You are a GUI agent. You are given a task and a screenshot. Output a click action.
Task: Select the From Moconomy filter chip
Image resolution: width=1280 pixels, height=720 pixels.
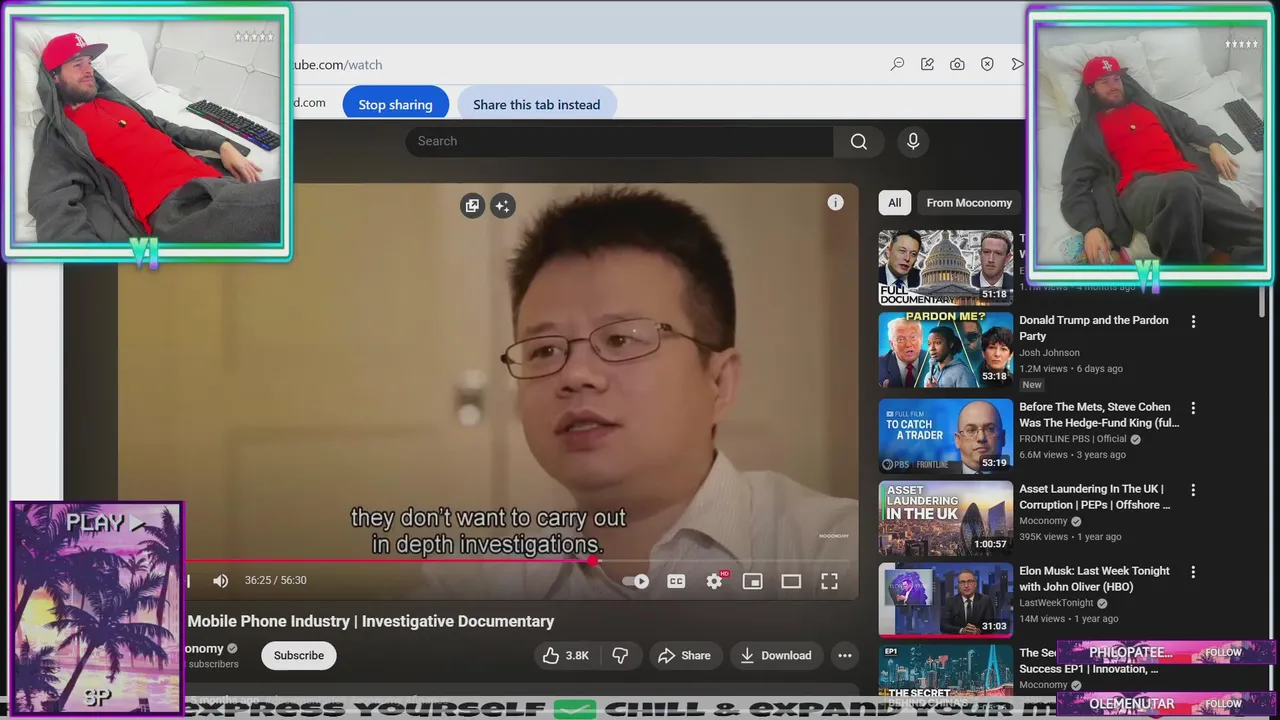(x=968, y=203)
